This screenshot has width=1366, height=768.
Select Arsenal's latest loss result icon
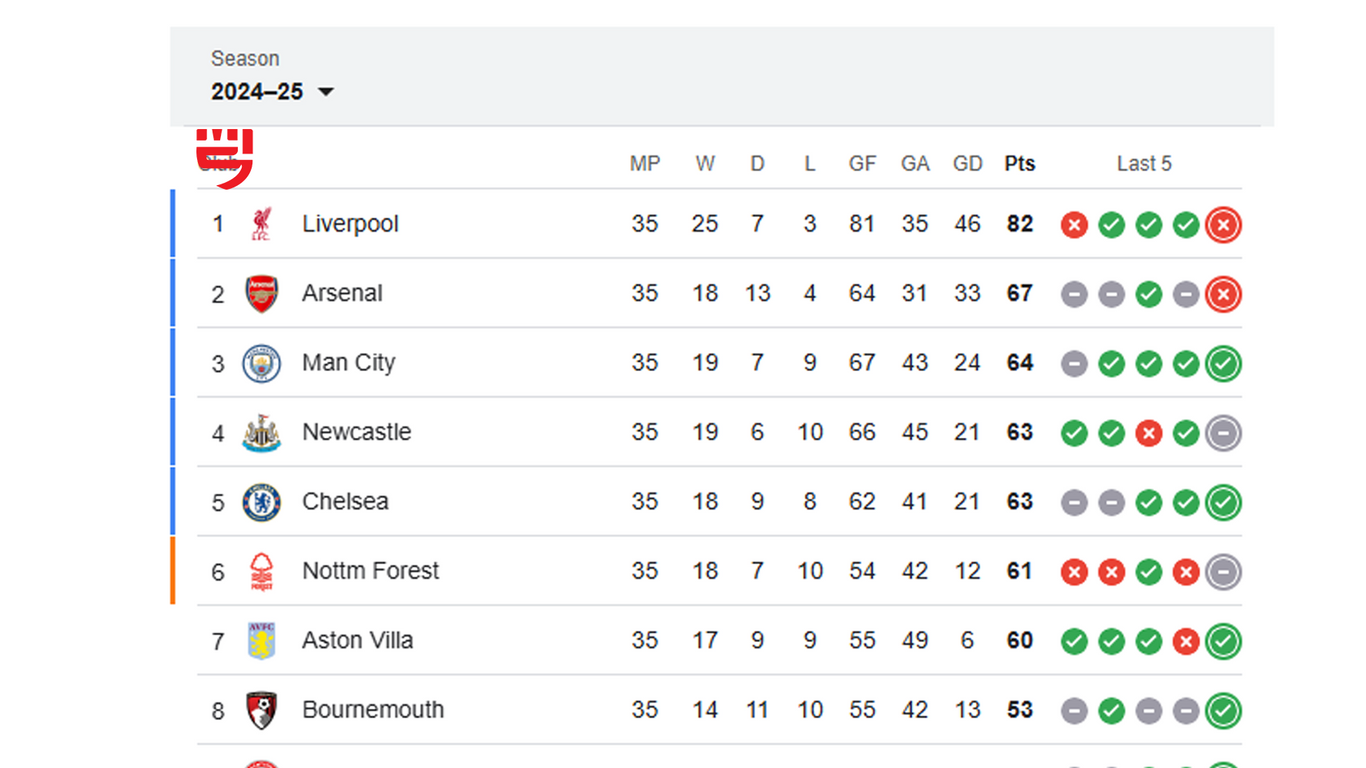[1223, 294]
